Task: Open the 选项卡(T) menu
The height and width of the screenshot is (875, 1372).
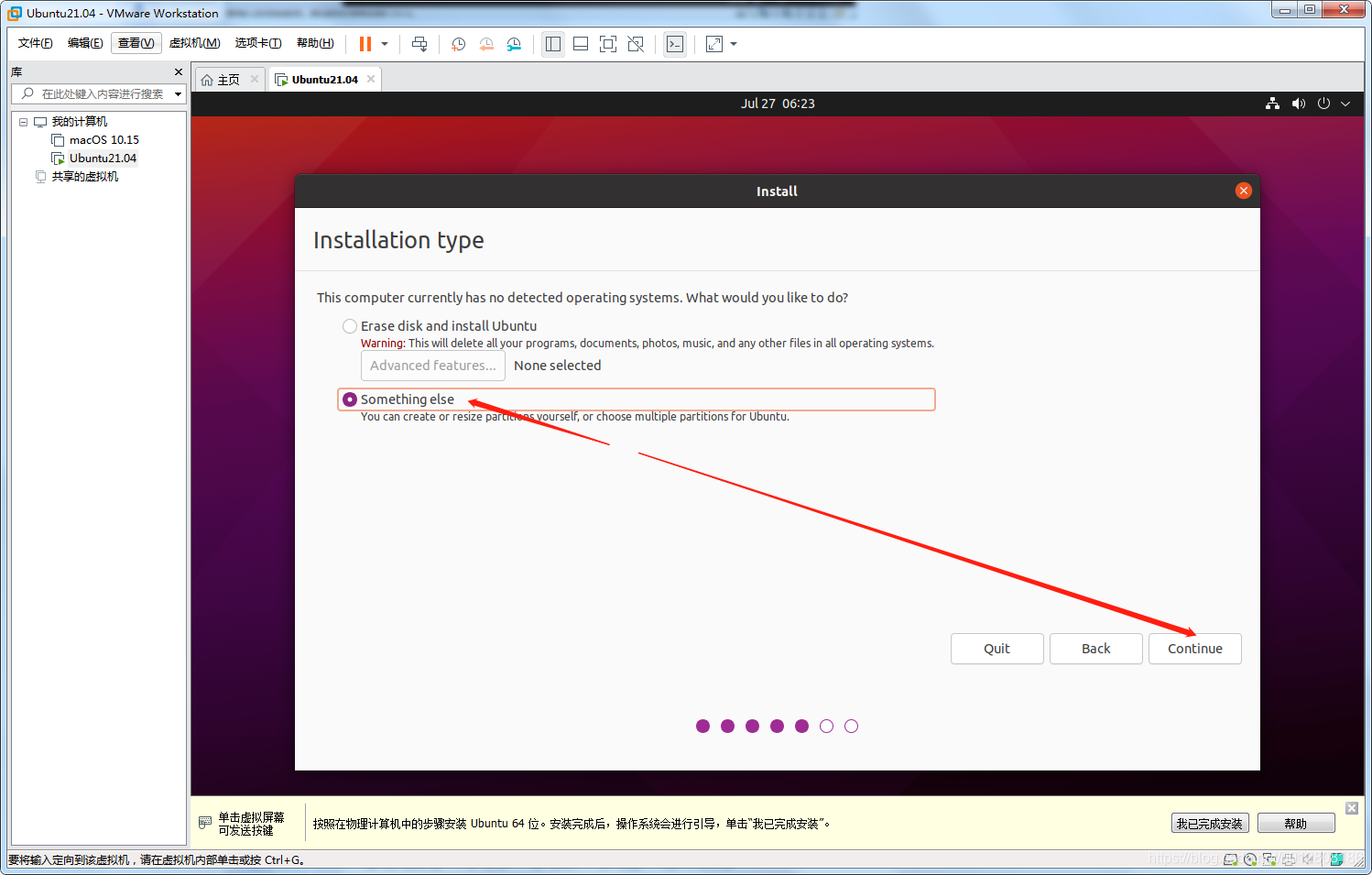Action: point(257,43)
